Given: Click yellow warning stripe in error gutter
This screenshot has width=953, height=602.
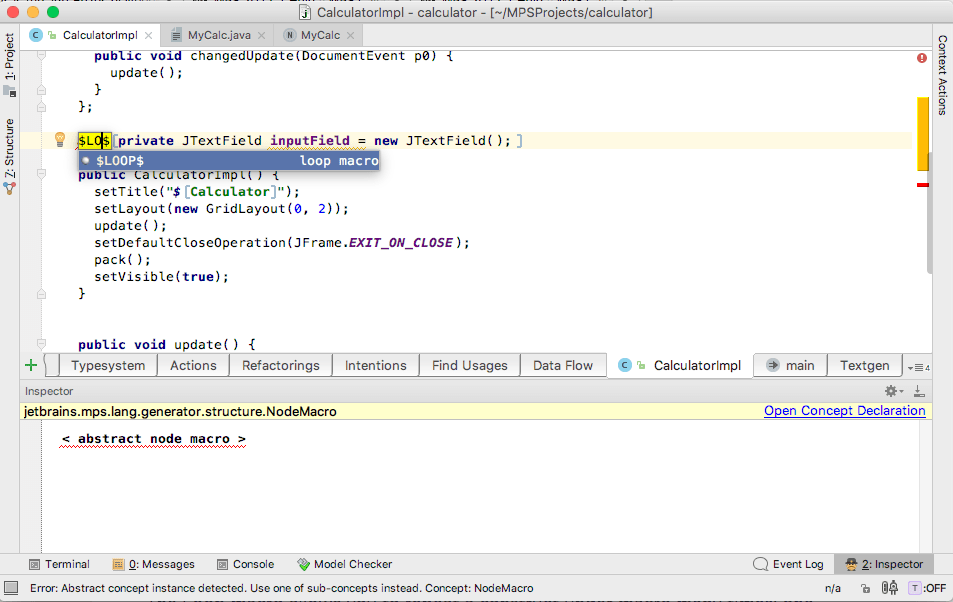Looking at the screenshot, I should tap(923, 120).
